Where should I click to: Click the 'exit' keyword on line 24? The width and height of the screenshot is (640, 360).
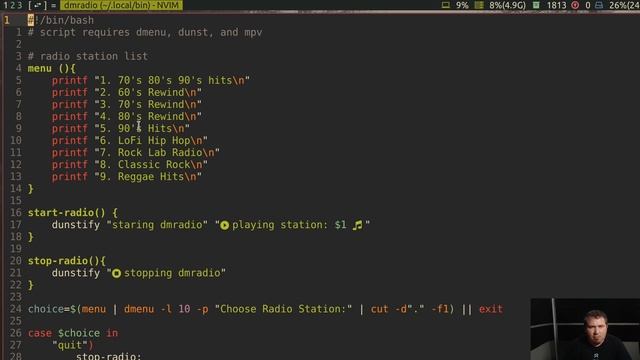point(491,309)
